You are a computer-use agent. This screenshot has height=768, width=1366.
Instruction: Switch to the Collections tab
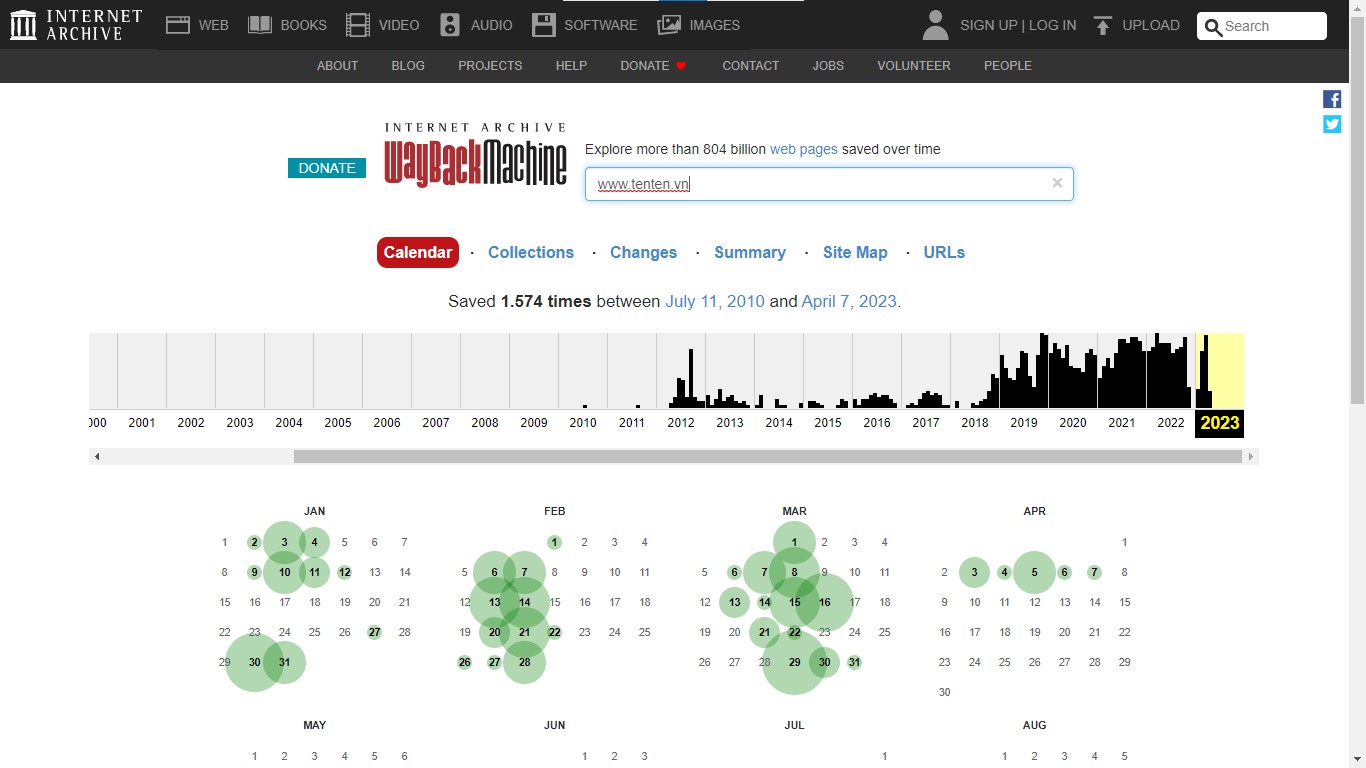tap(531, 253)
